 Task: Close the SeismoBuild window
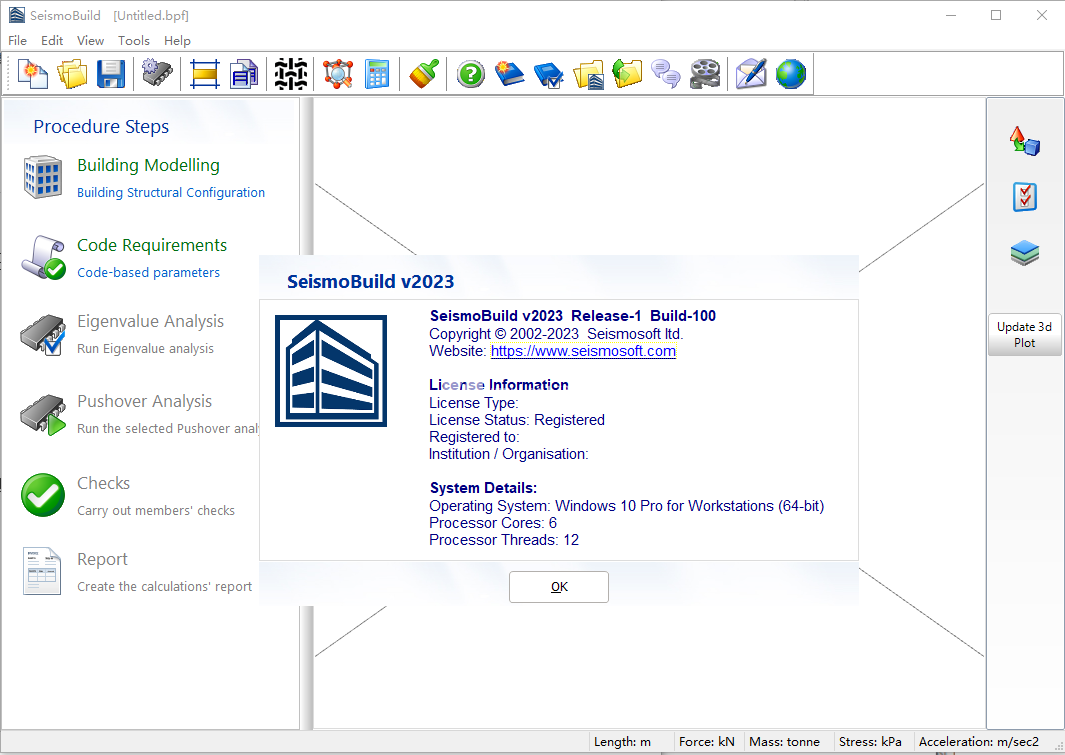(1041, 15)
